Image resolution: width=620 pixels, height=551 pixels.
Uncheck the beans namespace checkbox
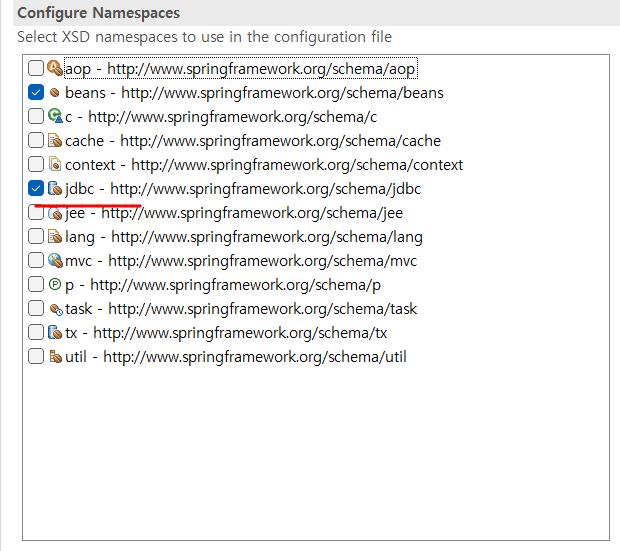(x=36, y=92)
